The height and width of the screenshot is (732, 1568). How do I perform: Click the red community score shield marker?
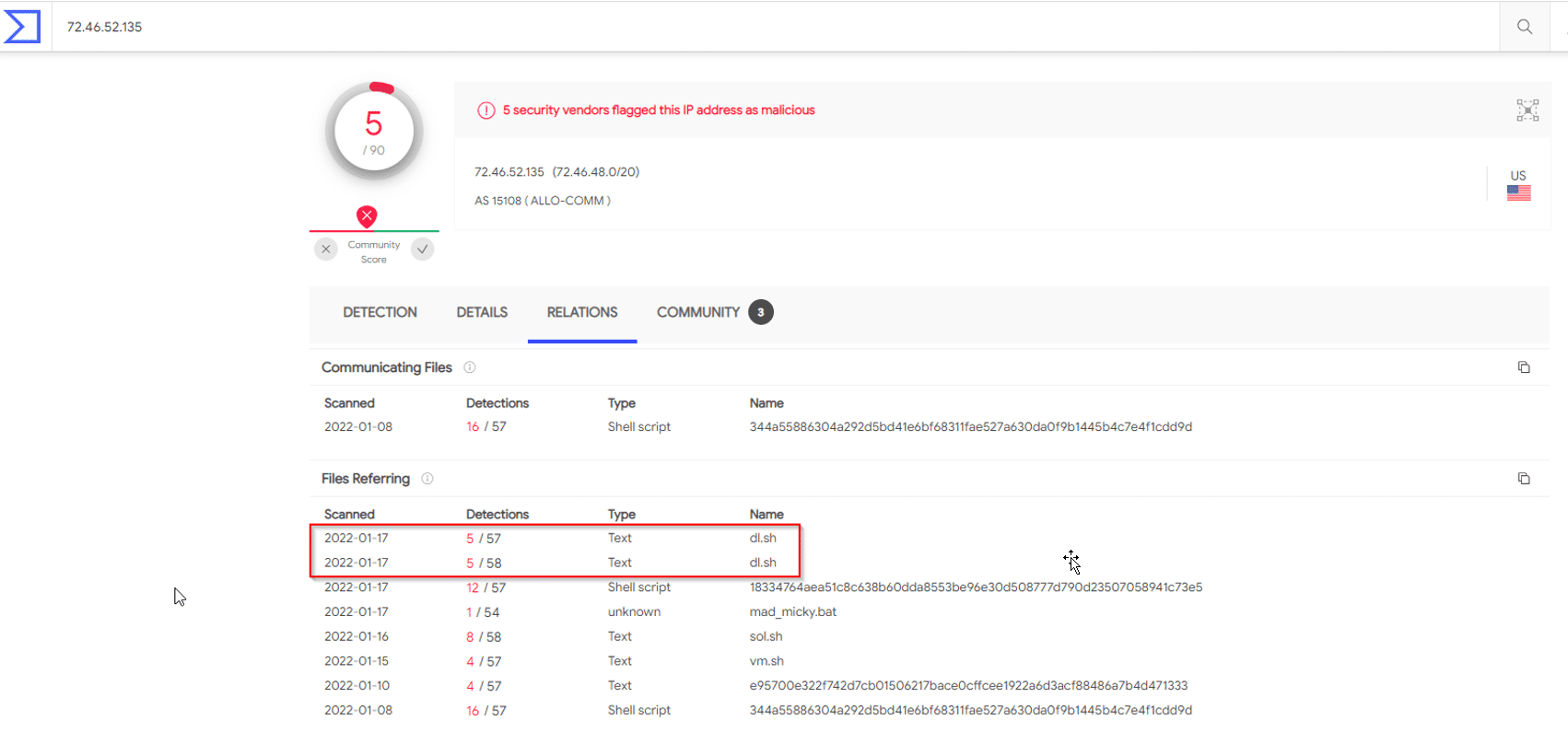(367, 216)
